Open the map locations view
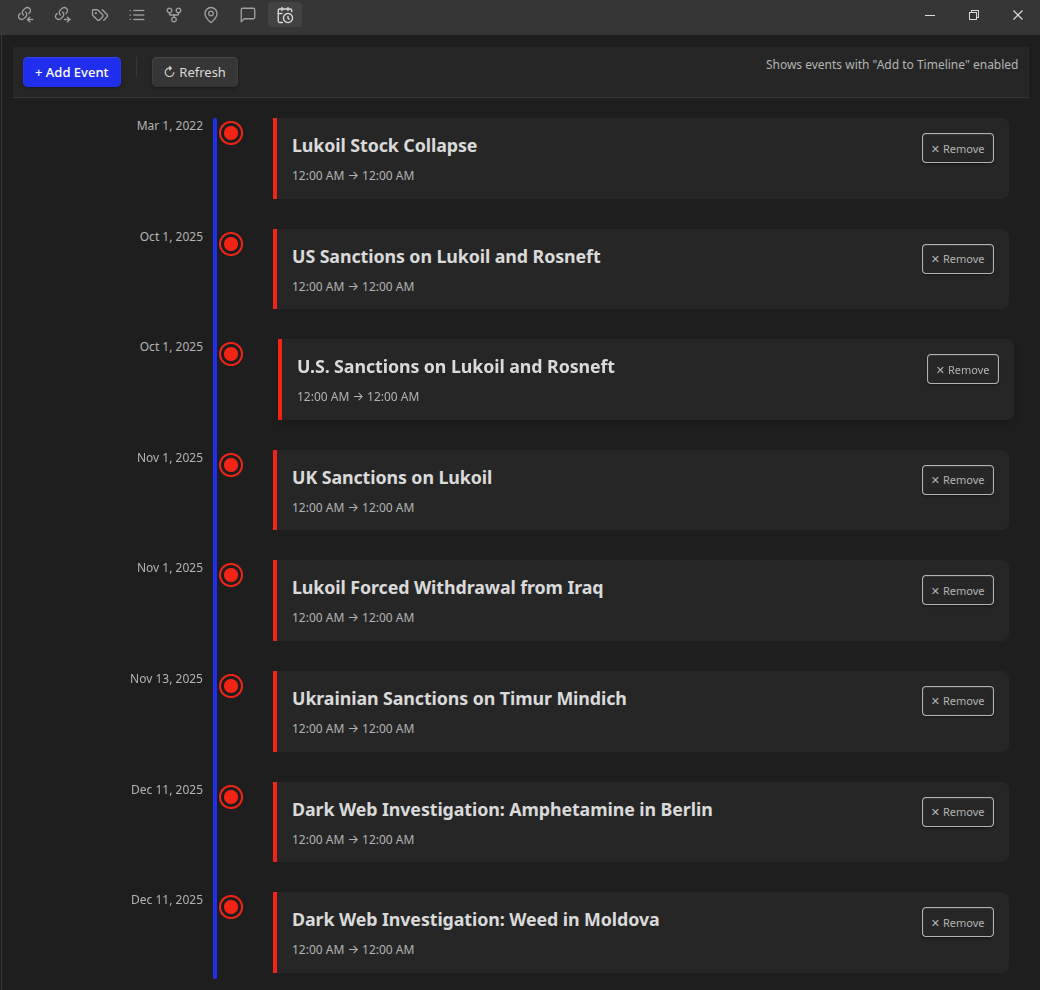This screenshot has width=1040, height=990. 211,15
